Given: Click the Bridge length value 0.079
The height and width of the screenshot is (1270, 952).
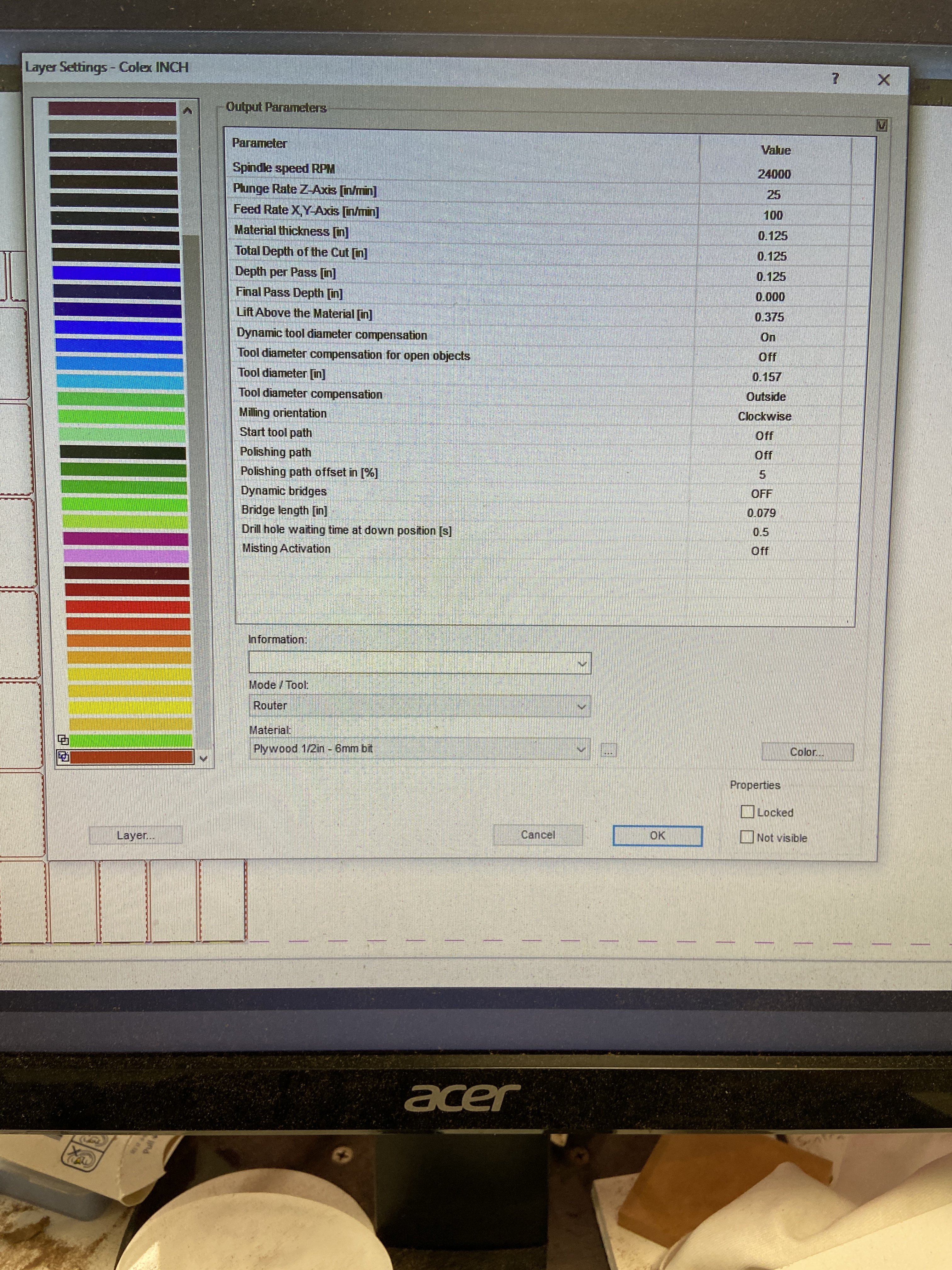Looking at the screenshot, I should click(761, 513).
